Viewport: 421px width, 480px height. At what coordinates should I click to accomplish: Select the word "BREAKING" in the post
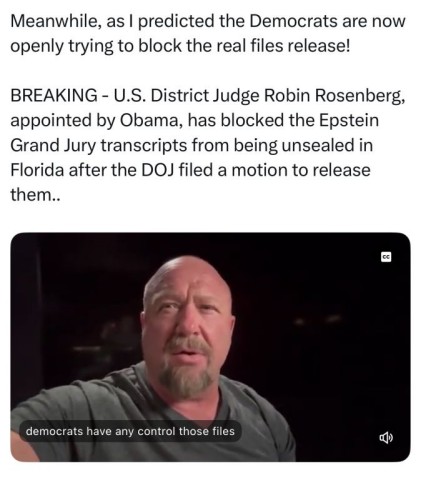(54, 96)
